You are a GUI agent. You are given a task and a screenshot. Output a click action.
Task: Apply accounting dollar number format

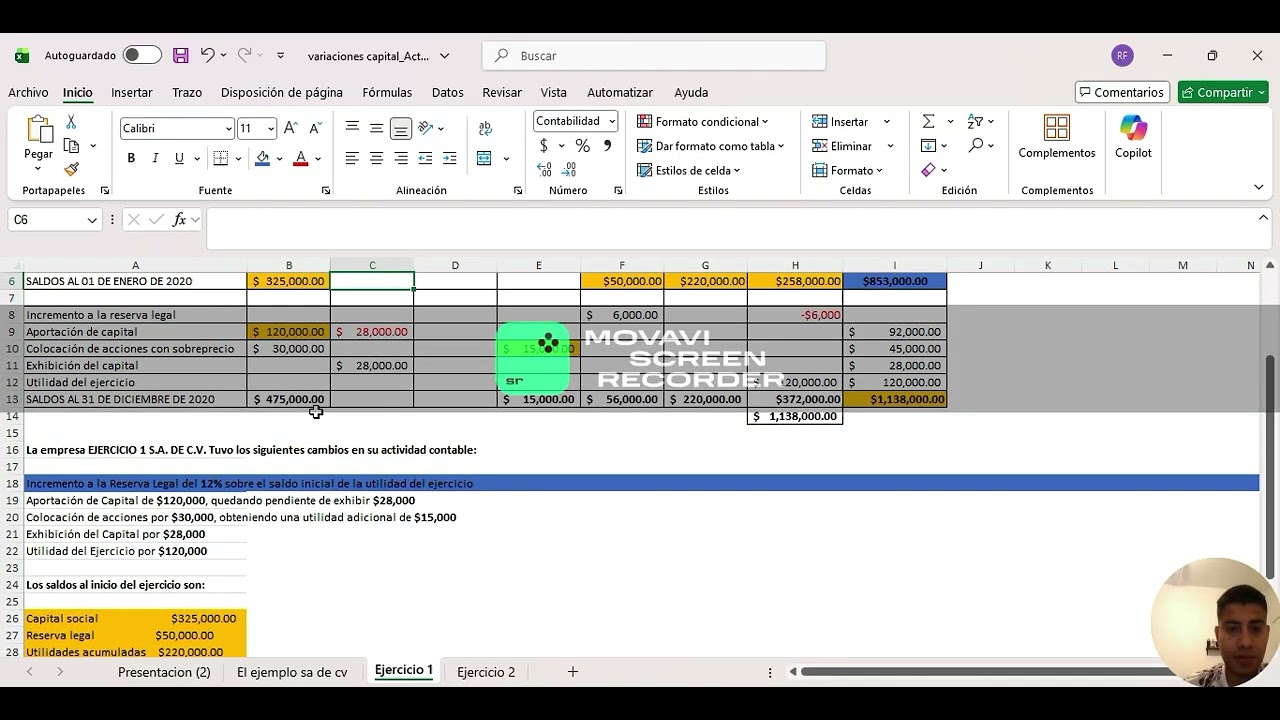544,146
